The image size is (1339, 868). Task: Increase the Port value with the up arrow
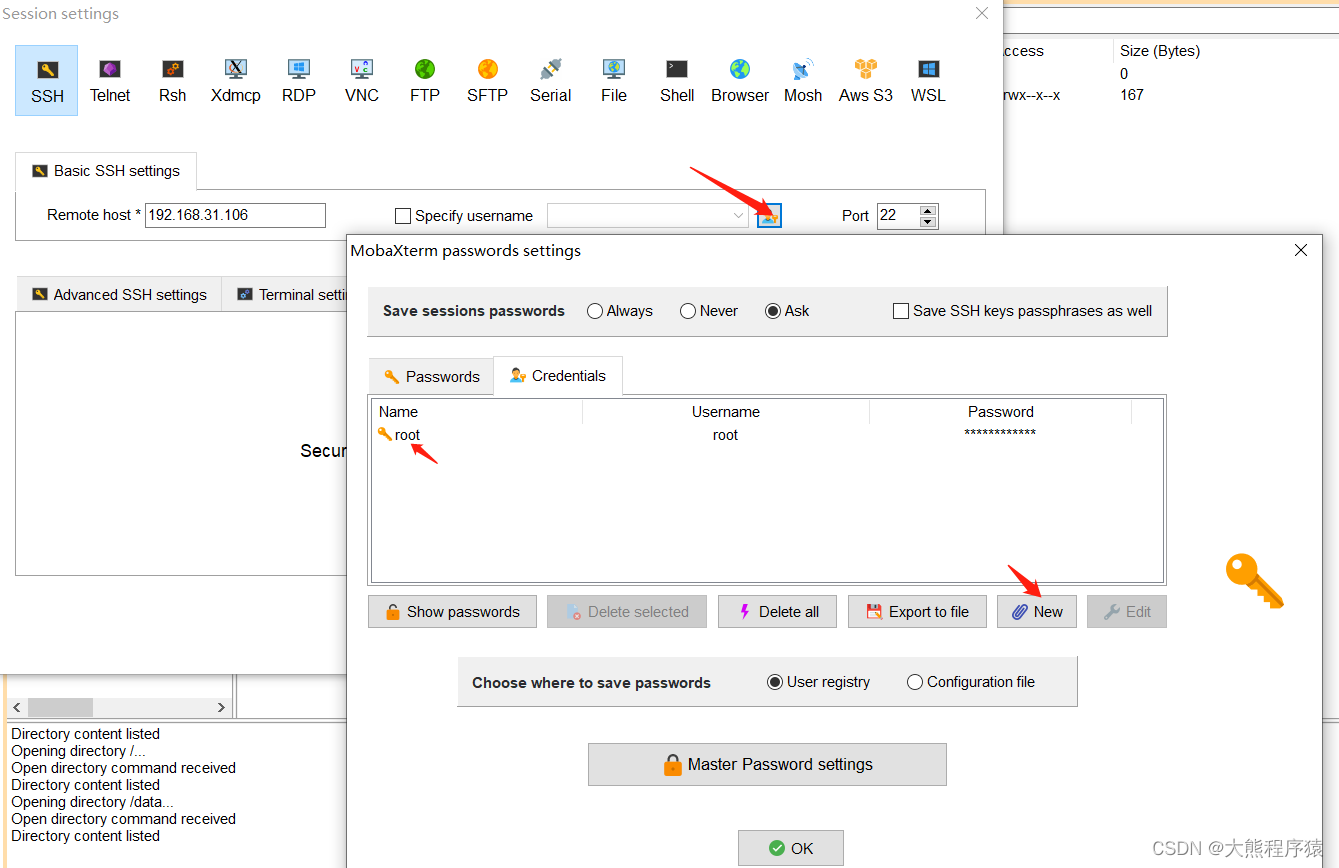(928, 210)
